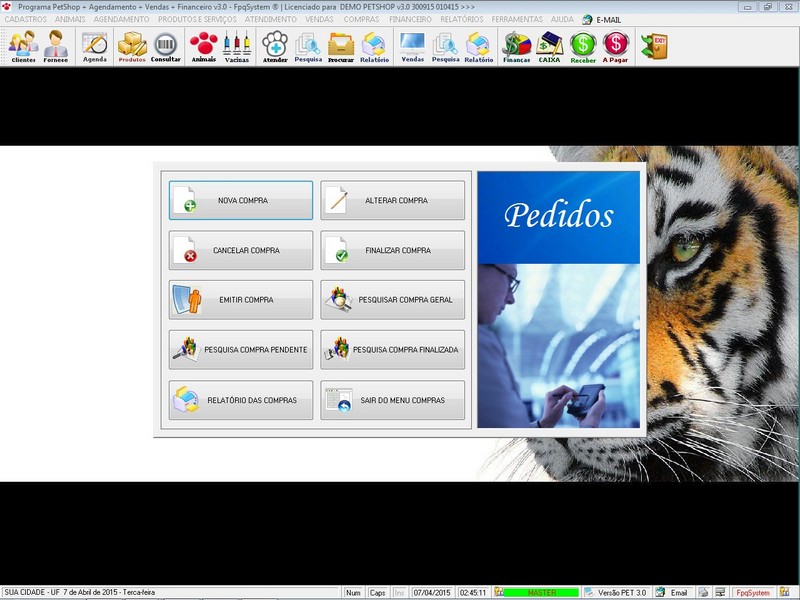Open the Vendas monitor icon
This screenshot has height=600, width=800.
(x=413, y=46)
